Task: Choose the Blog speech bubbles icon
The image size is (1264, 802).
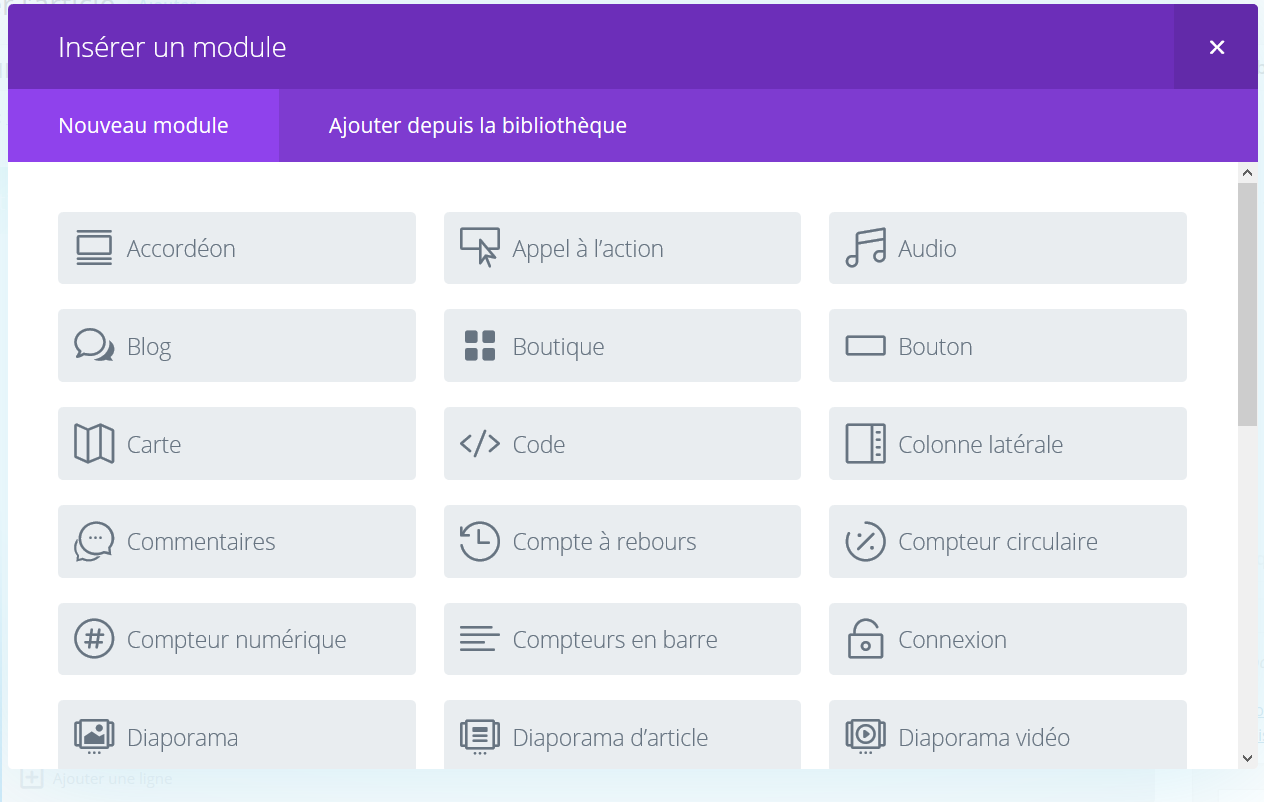Action: coord(94,346)
